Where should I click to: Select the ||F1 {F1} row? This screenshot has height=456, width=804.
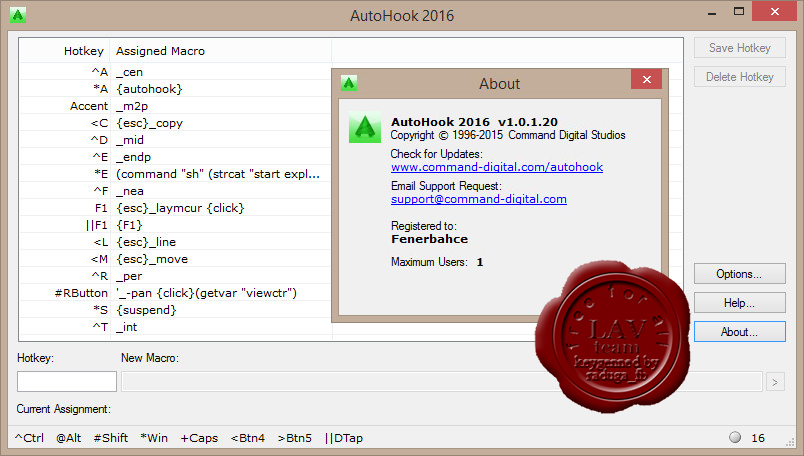tap(176, 225)
